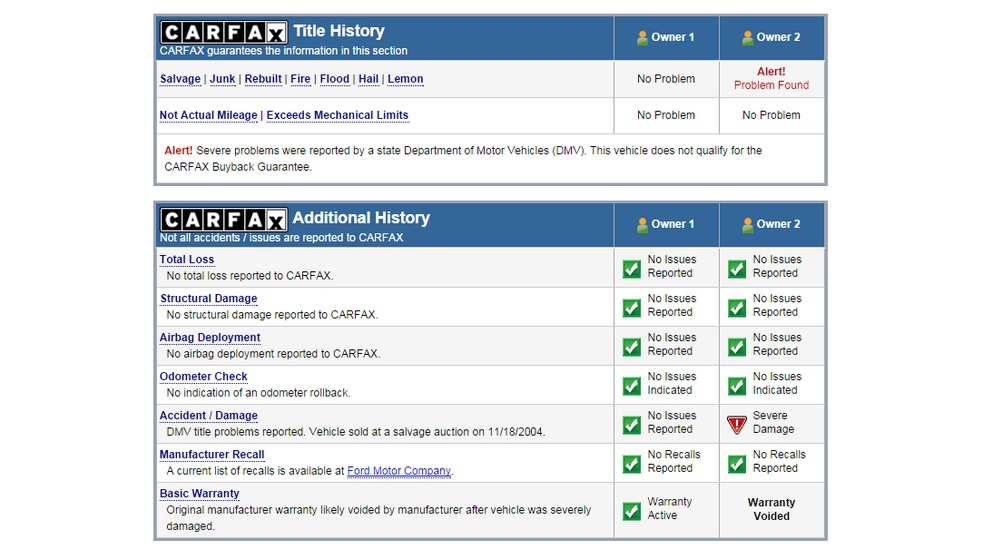Click the Owner 1 person icon in Additional History
Image resolution: width=995 pixels, height=550 pixels.
(643, 225)
